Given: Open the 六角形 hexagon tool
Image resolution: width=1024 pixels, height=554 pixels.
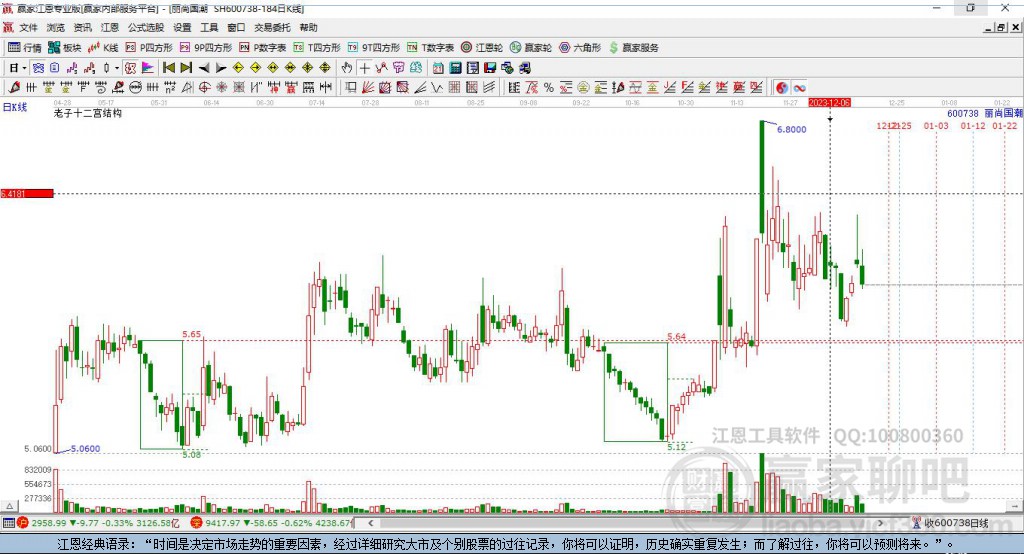Looking at the screenshot, I should [x=580, y=48].
